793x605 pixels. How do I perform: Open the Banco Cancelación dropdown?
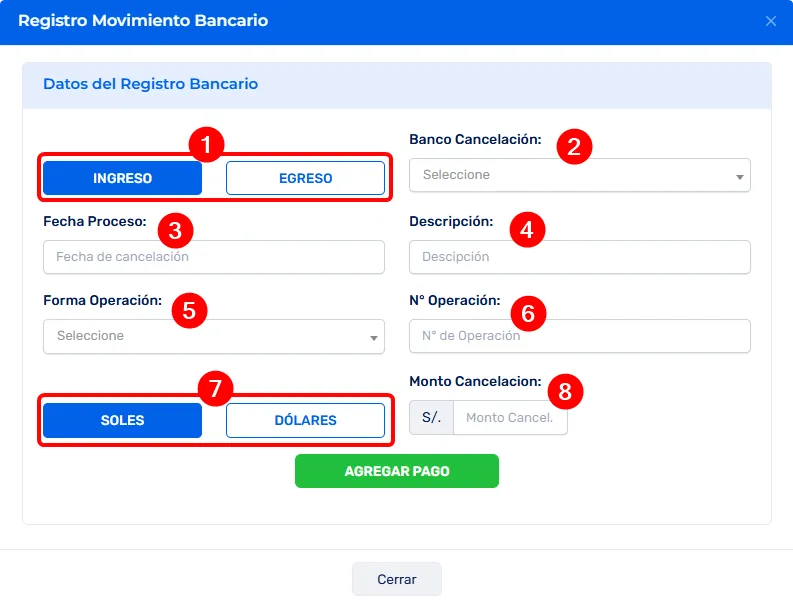(x=579, y=175)
